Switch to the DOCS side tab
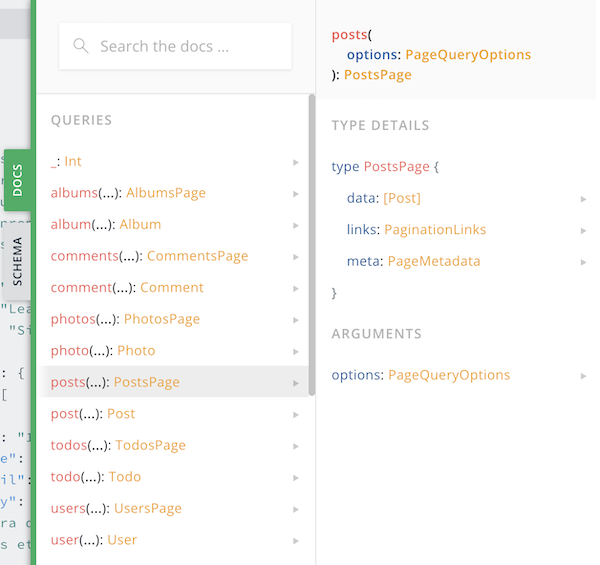This screenshot has width=600, height=565. [17, 179]
